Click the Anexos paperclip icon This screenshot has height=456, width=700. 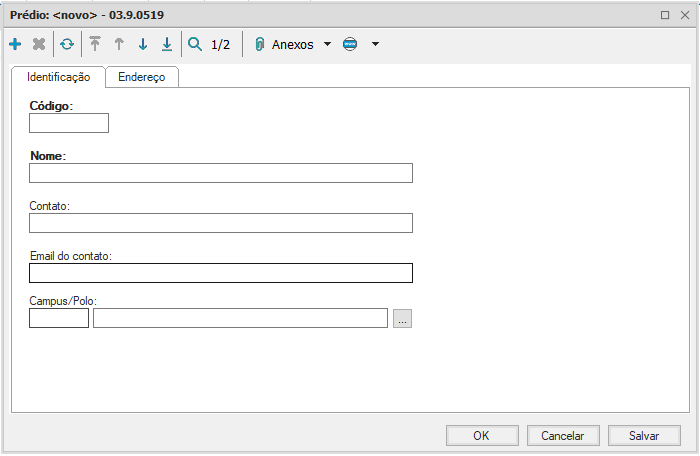pyautogui.click(x=259, y=45)
